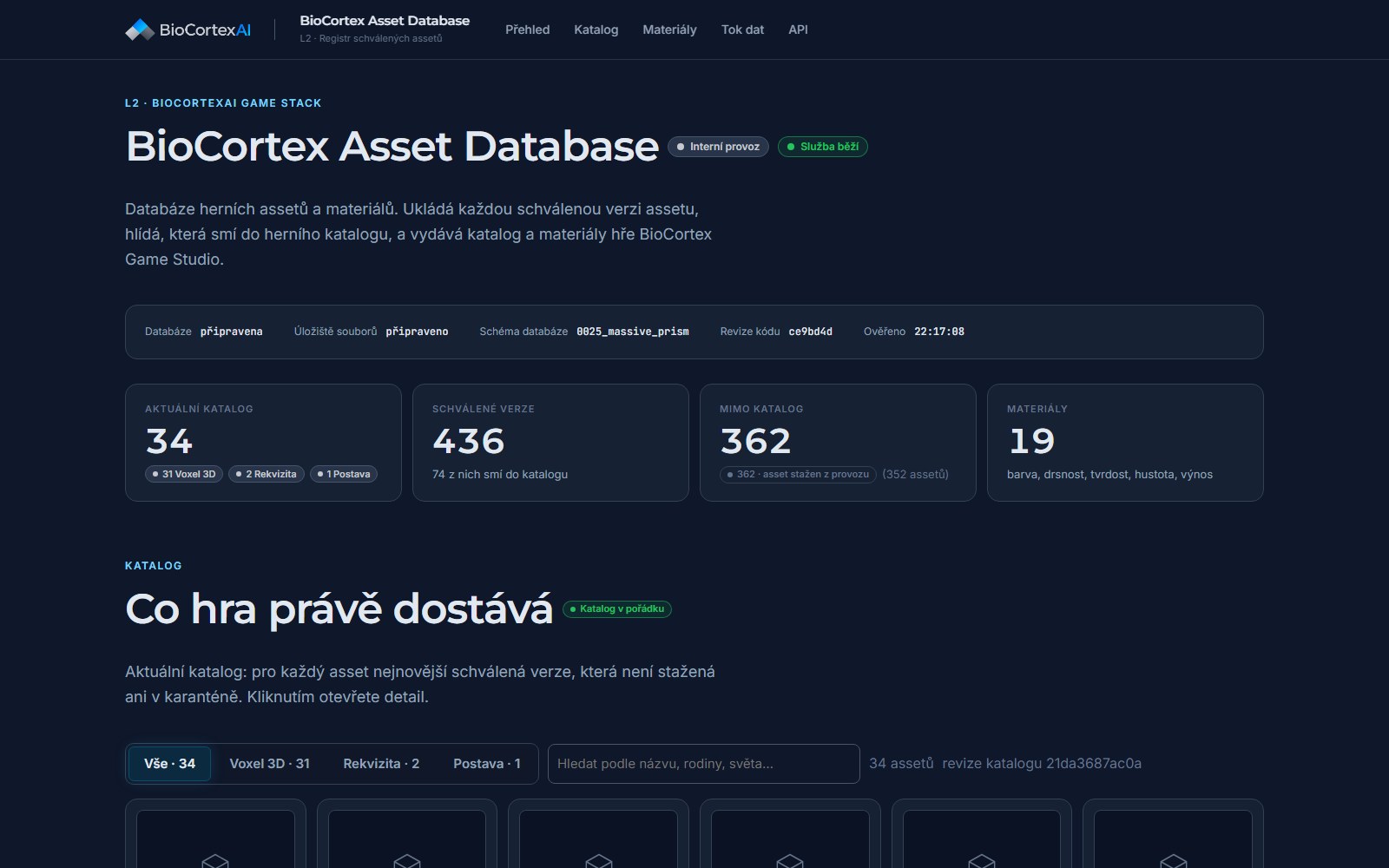Click the BioCortexAI logo icon

click(140, 30)
